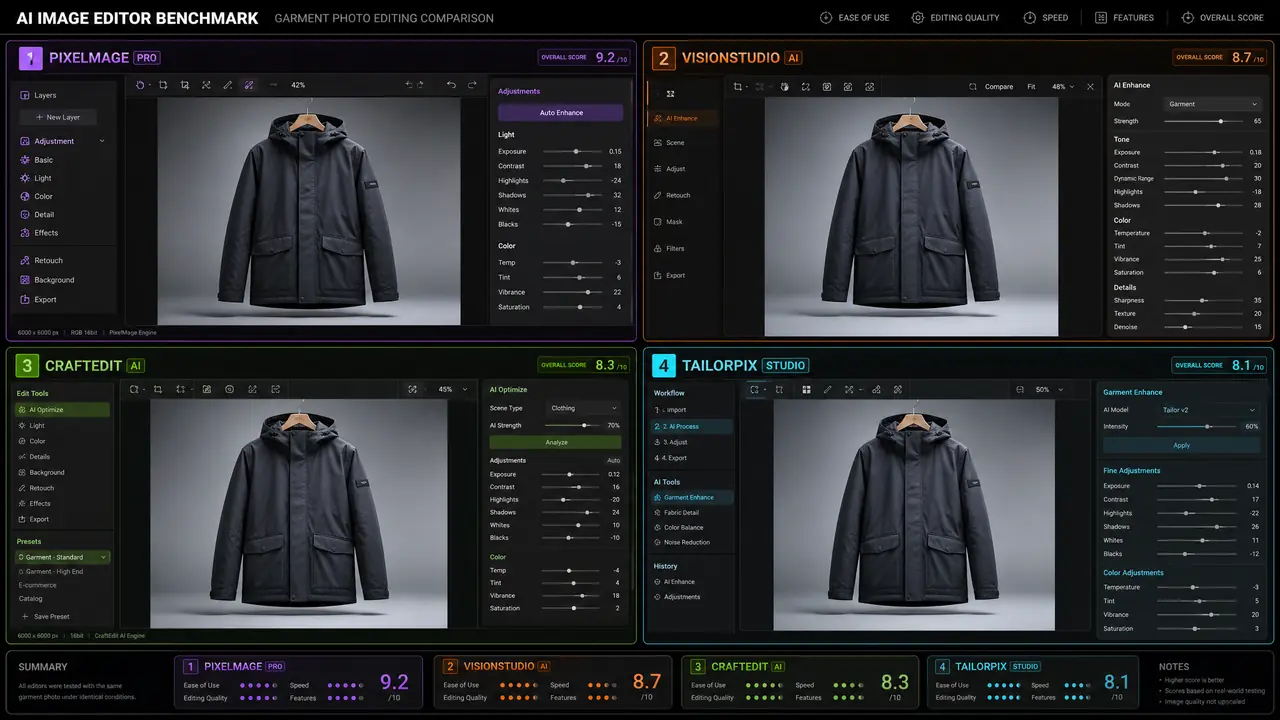Click the zoom-out magnifier in TailorPix toolbar
The width and height of the screenshot is (1280, 720).
(1020, 389)
